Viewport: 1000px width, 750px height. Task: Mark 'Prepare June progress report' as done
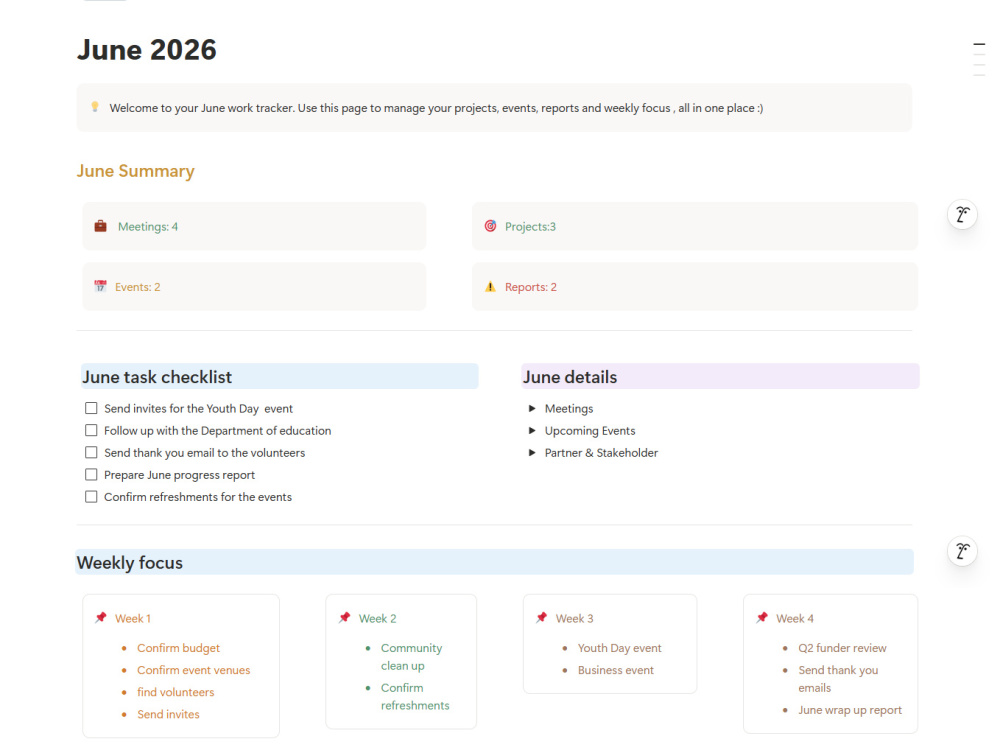click(91, 474)
